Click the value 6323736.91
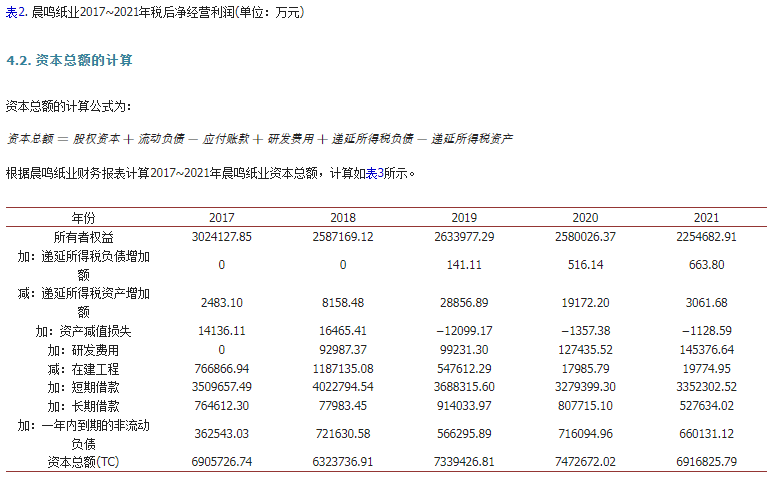The image size is (776, 485). coord(343,462)
